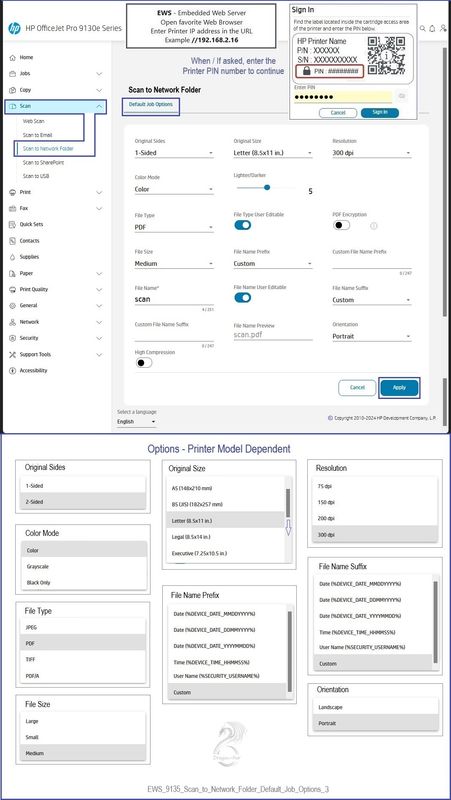Open Supplies via its droplet icon

(x=13, y=257)
